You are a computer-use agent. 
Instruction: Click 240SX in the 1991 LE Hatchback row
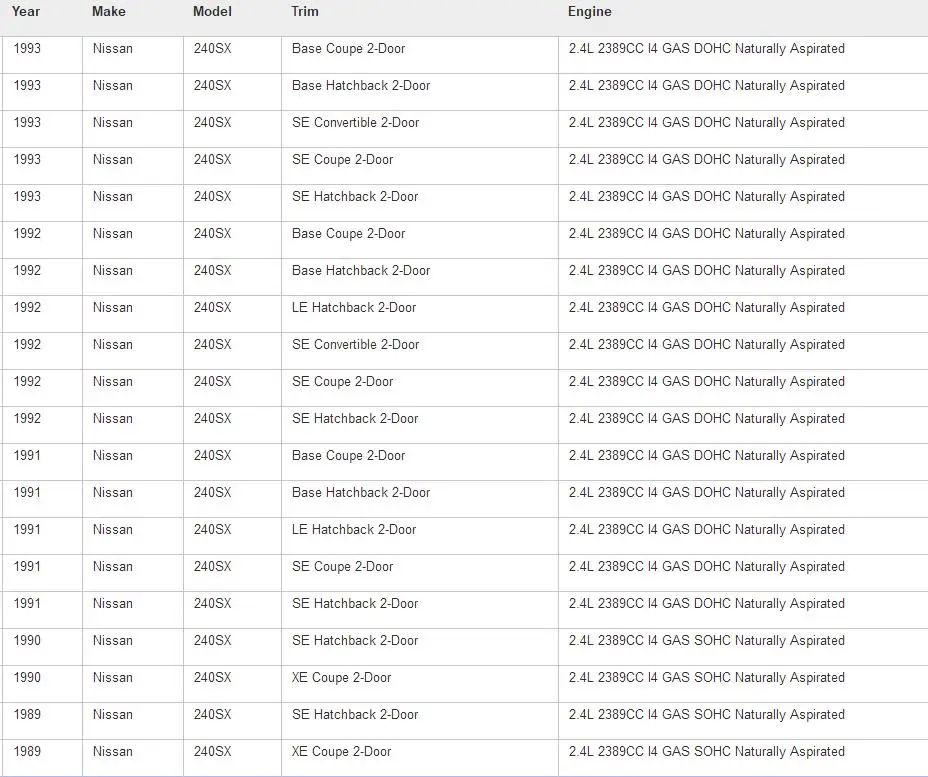tap(212, 530)
